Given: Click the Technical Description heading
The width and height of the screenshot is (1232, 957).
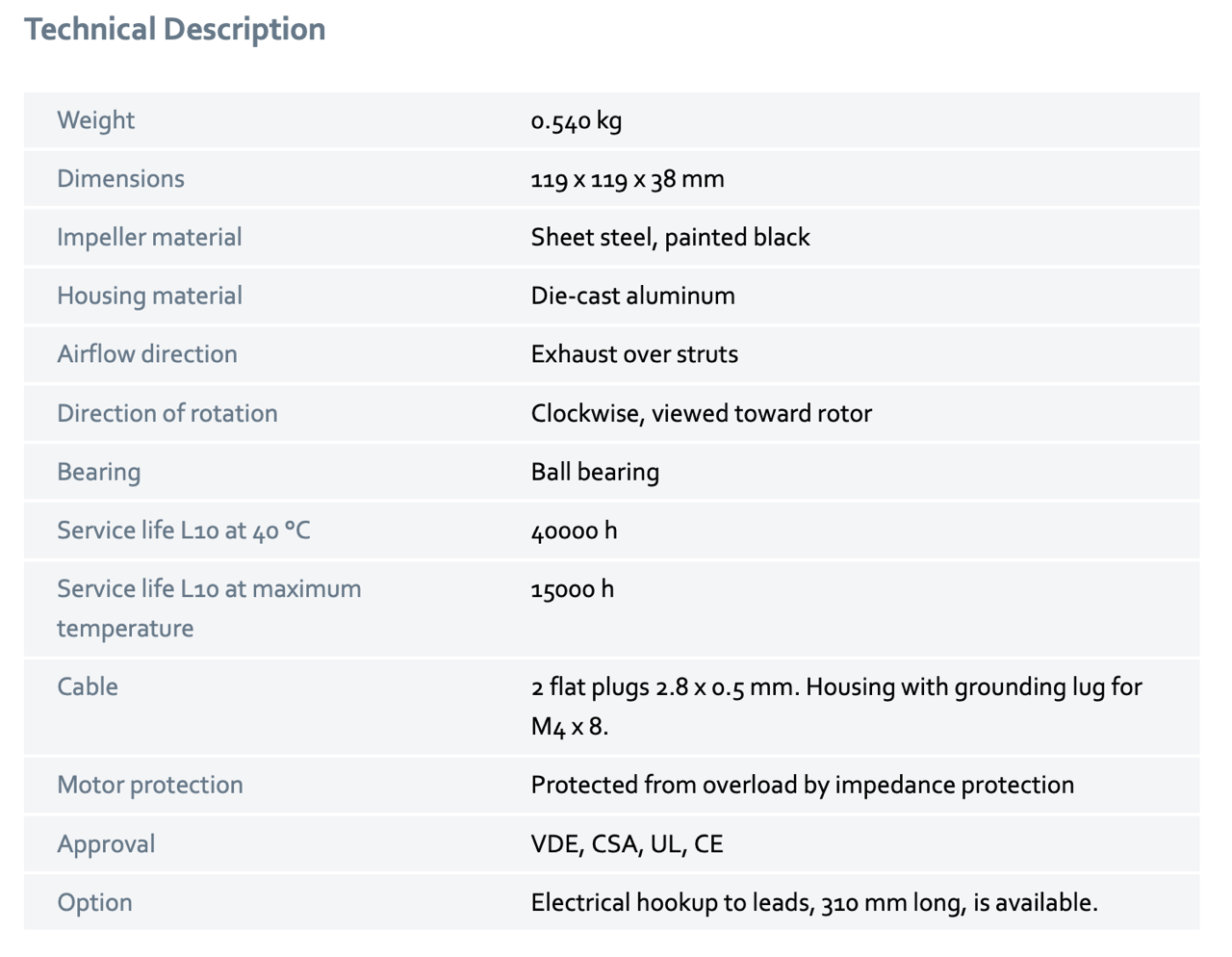Looking at the screenshot, I should pyautogui.click(x=174, y=30).
